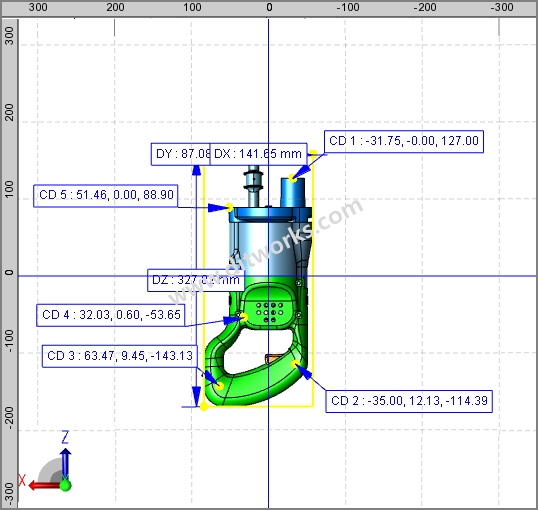Image resolution: width=538 pixels, height=510 pixels.
Task: Click the 0 mark on the top ruler
Action: pyautogui.click(x=269, y=7)
